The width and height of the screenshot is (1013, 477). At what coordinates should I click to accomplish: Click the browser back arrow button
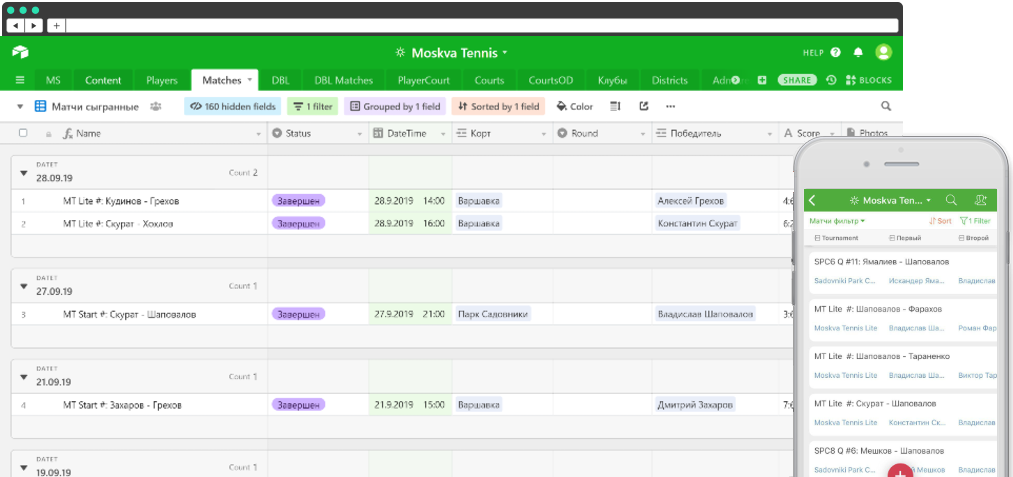click(x=15, y=26)
